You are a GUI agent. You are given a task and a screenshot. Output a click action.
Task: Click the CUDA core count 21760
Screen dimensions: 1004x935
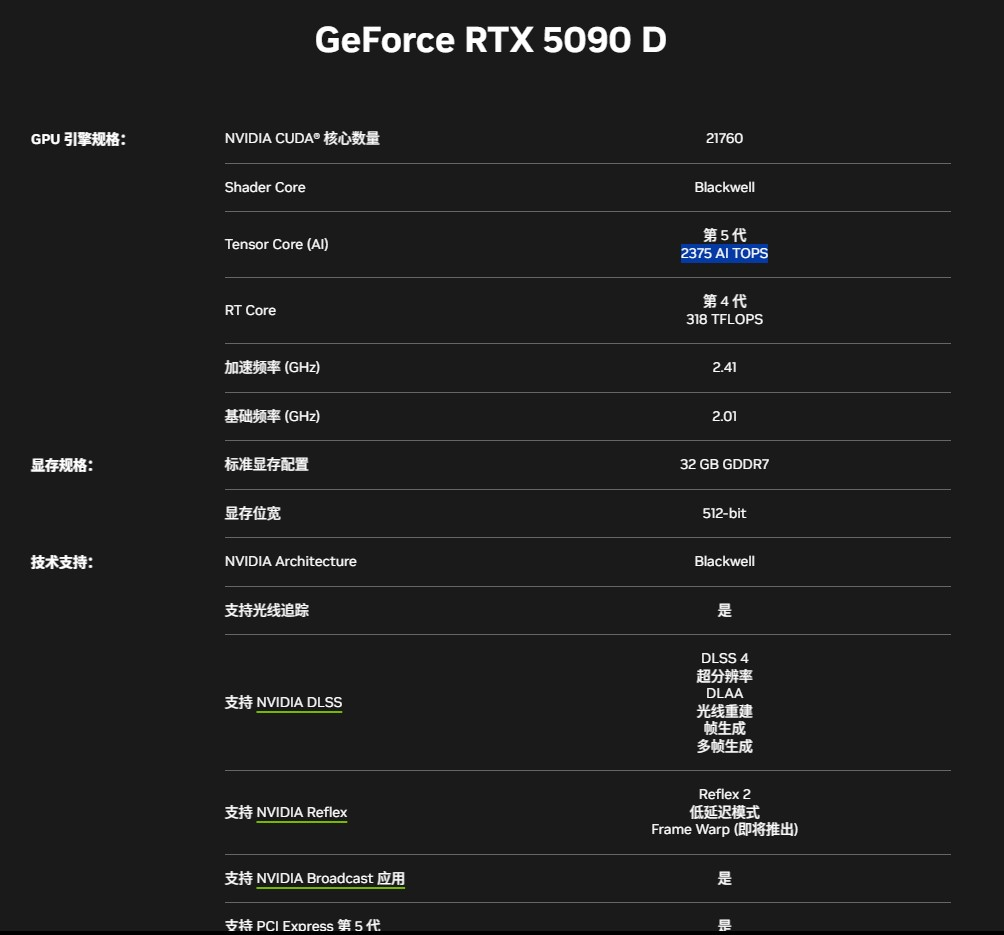[724, 139]
